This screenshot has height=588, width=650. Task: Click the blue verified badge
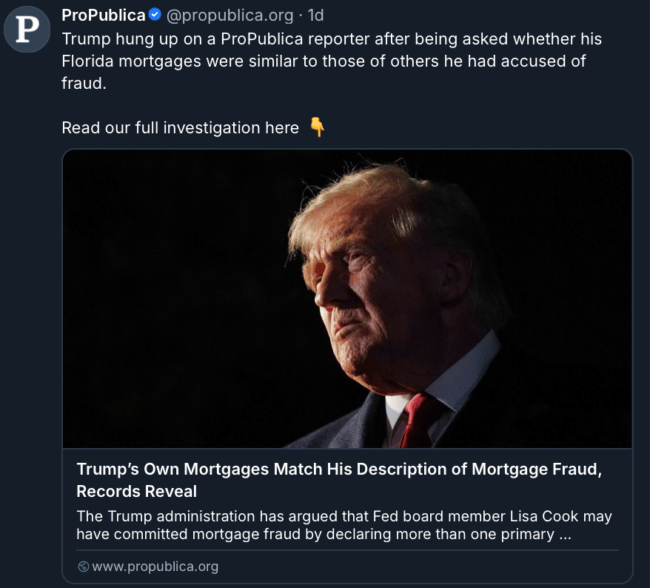[155, 15]
